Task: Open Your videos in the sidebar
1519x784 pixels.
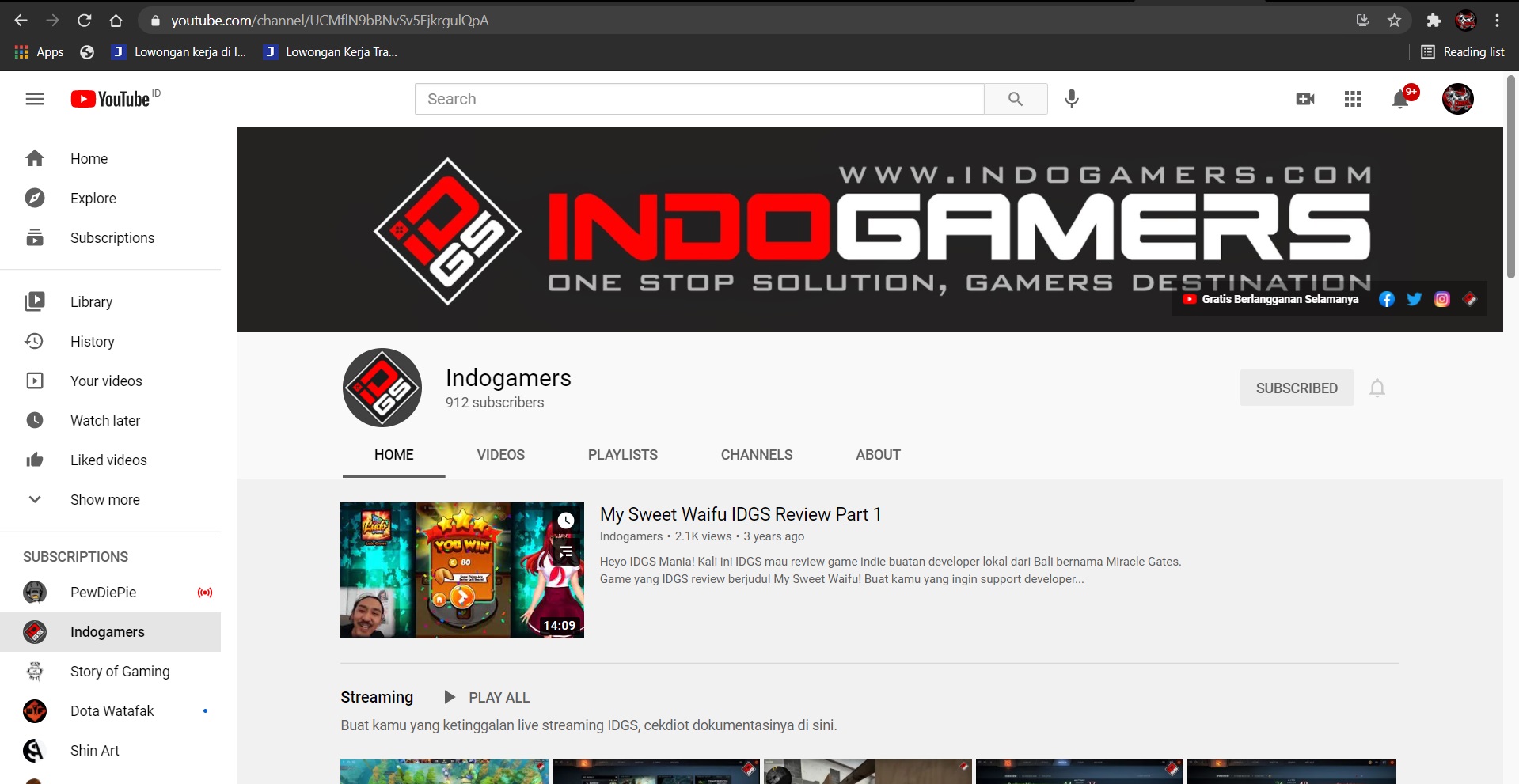Action: click(110, 381)
